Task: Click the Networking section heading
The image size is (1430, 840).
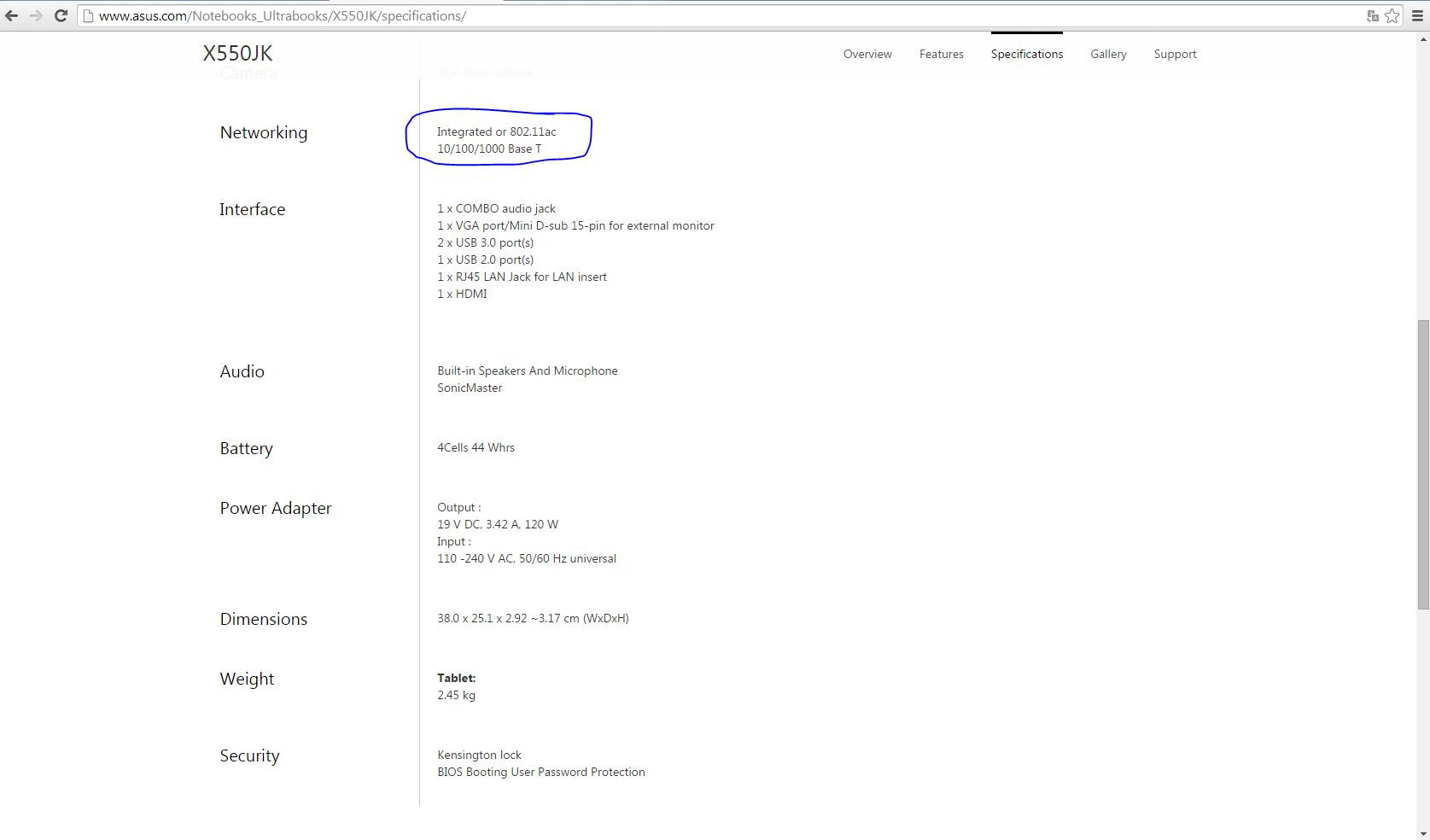Action: pyautogui.click(x=264, y=132)
